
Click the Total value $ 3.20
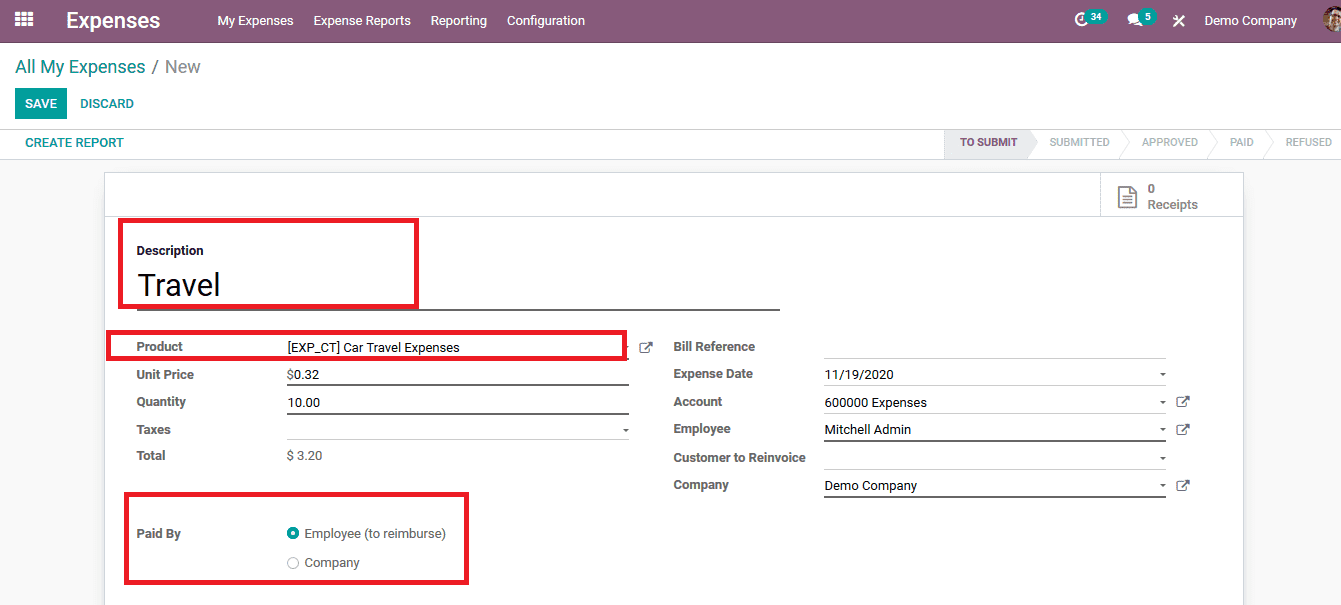tap(304, 456)
